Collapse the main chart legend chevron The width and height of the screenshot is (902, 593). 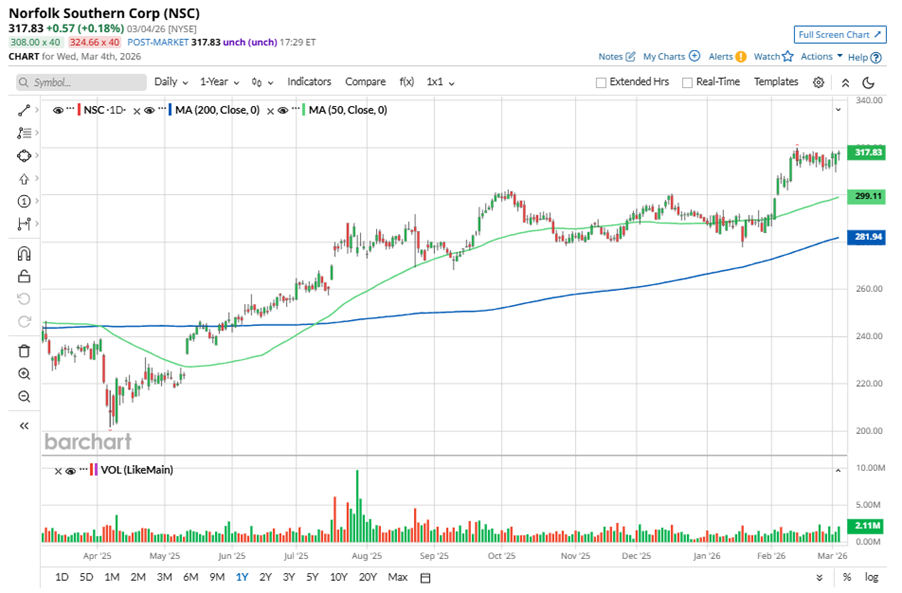(838, 109)
